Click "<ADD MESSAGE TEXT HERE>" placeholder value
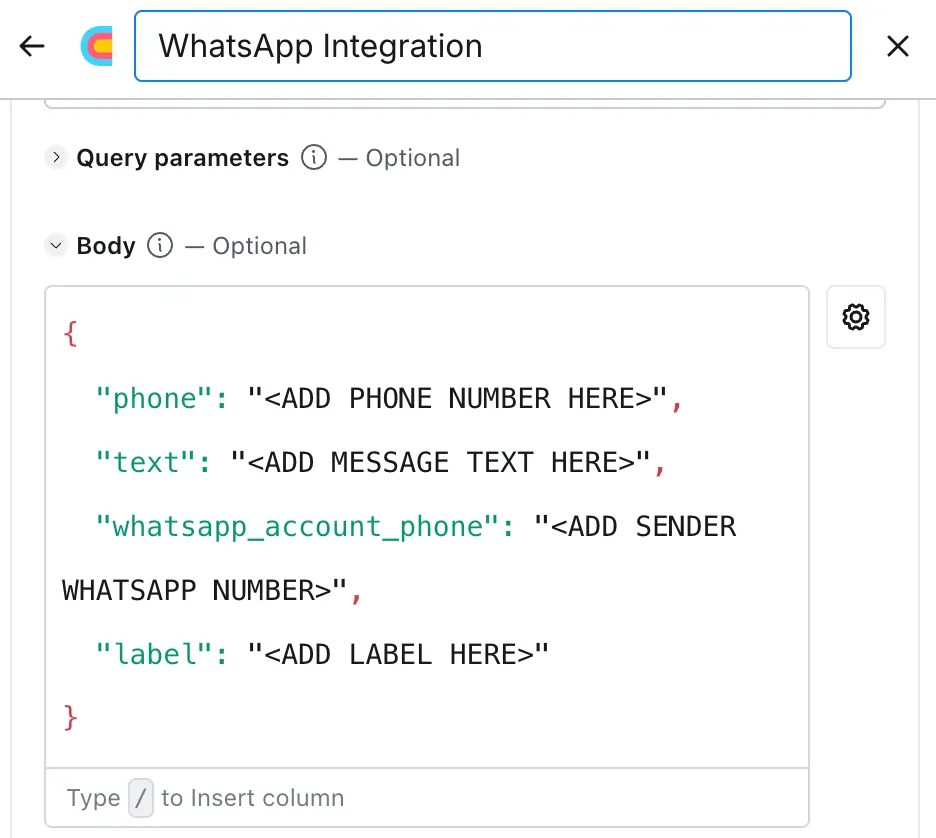This screenshot has width=936, height=838. 440,463
